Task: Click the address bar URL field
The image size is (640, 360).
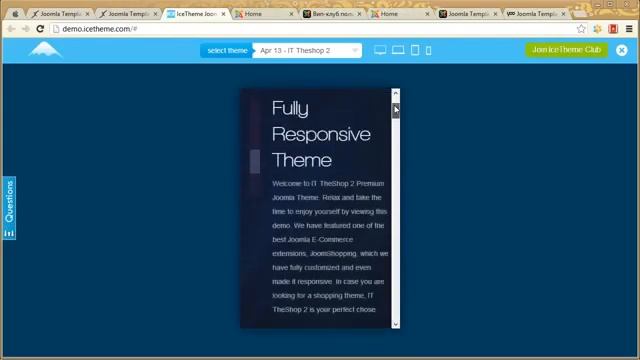Action: pyautogui.click(x=314, y=29)
